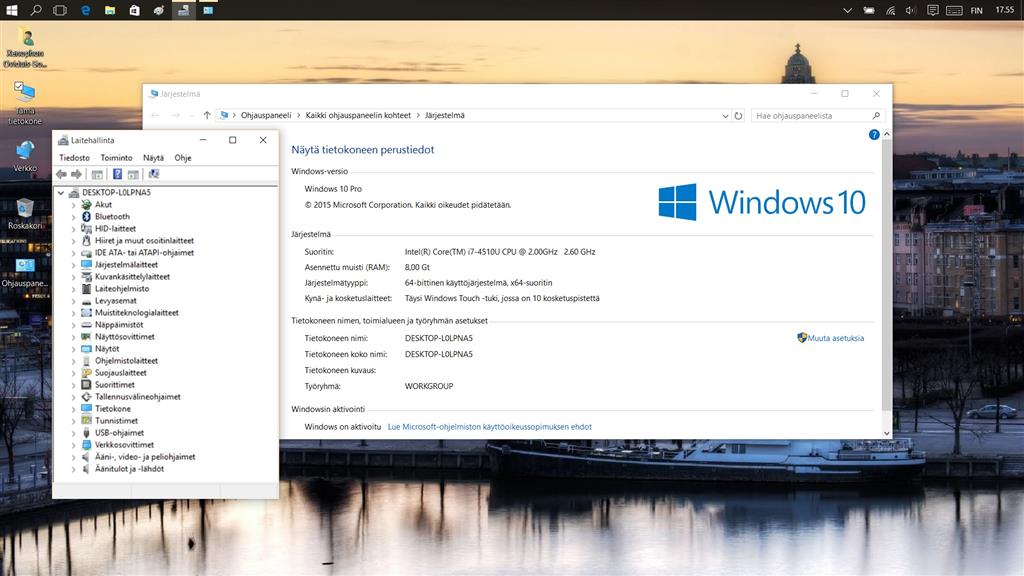Click the forward arrow in Laitehallinta toolbar

[76, 174]
